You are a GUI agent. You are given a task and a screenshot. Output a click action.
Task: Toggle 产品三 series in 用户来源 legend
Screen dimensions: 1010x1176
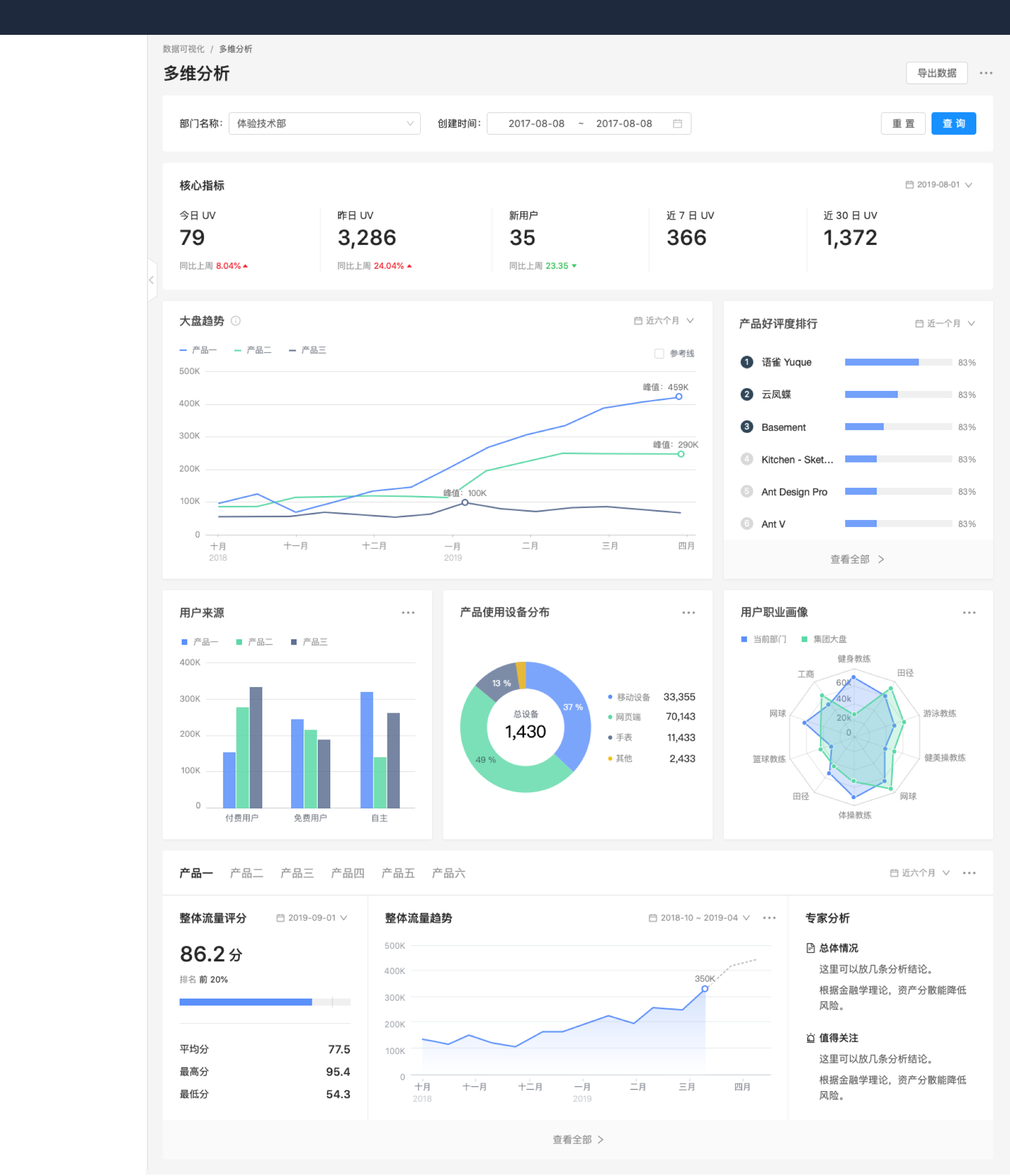309,642
